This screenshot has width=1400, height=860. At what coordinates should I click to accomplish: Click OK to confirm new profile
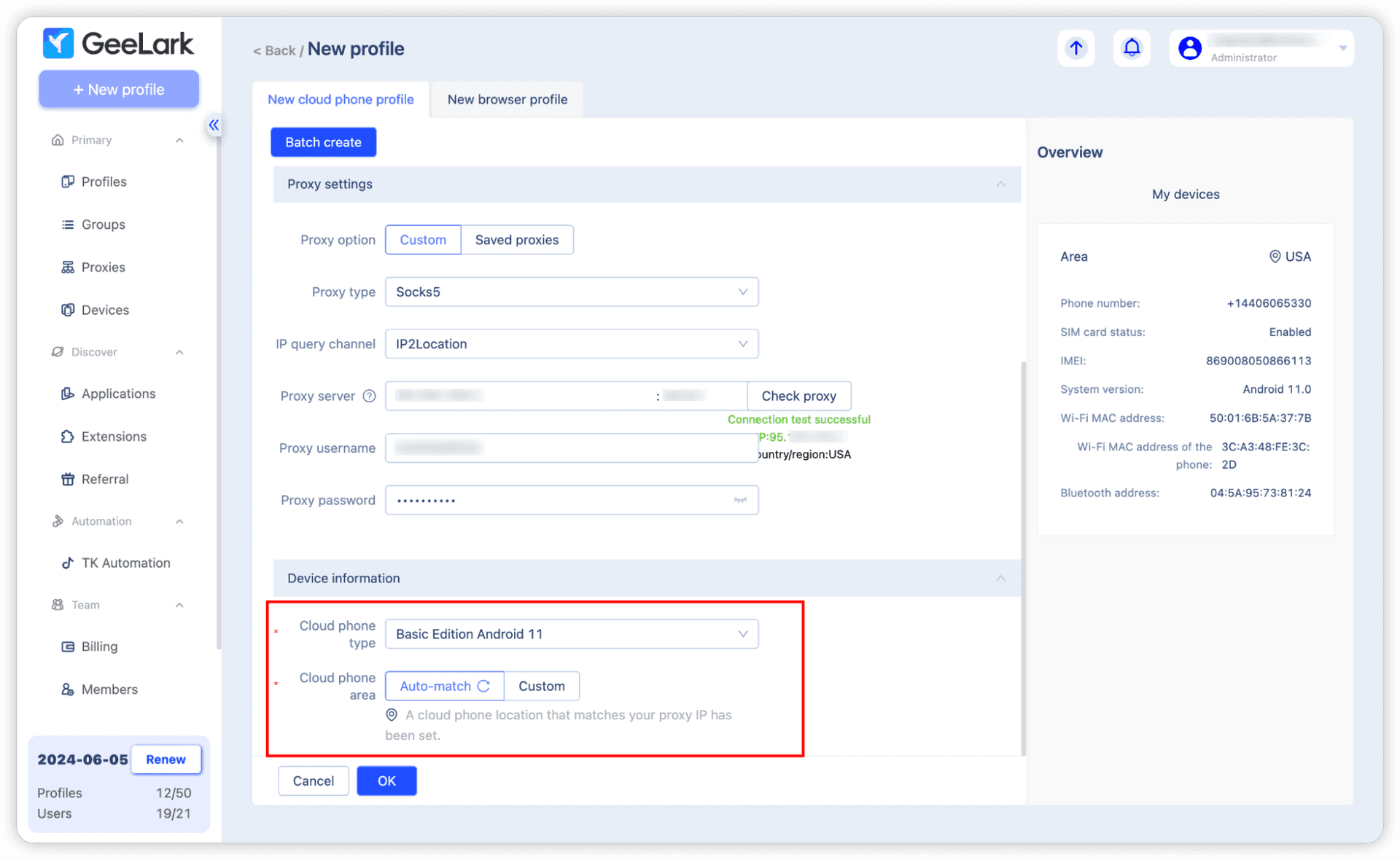click(x=387, y=781)
